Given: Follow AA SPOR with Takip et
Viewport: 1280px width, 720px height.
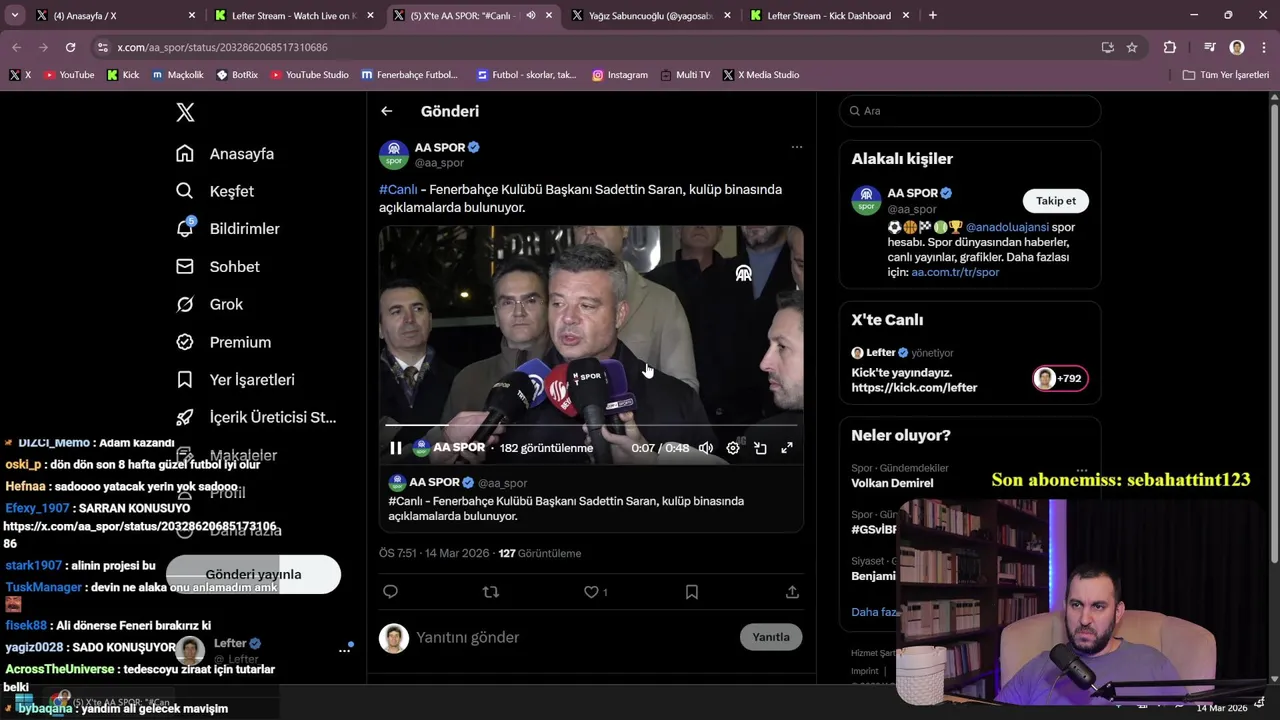Looking at the screenshot, I should (1056, 201).
